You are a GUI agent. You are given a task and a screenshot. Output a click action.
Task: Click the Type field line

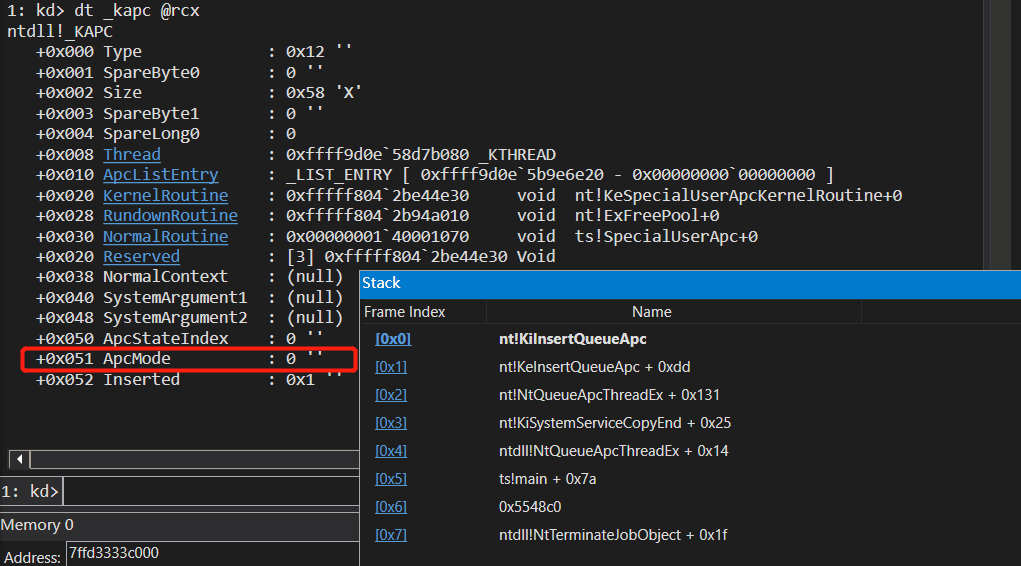(193, 51)
